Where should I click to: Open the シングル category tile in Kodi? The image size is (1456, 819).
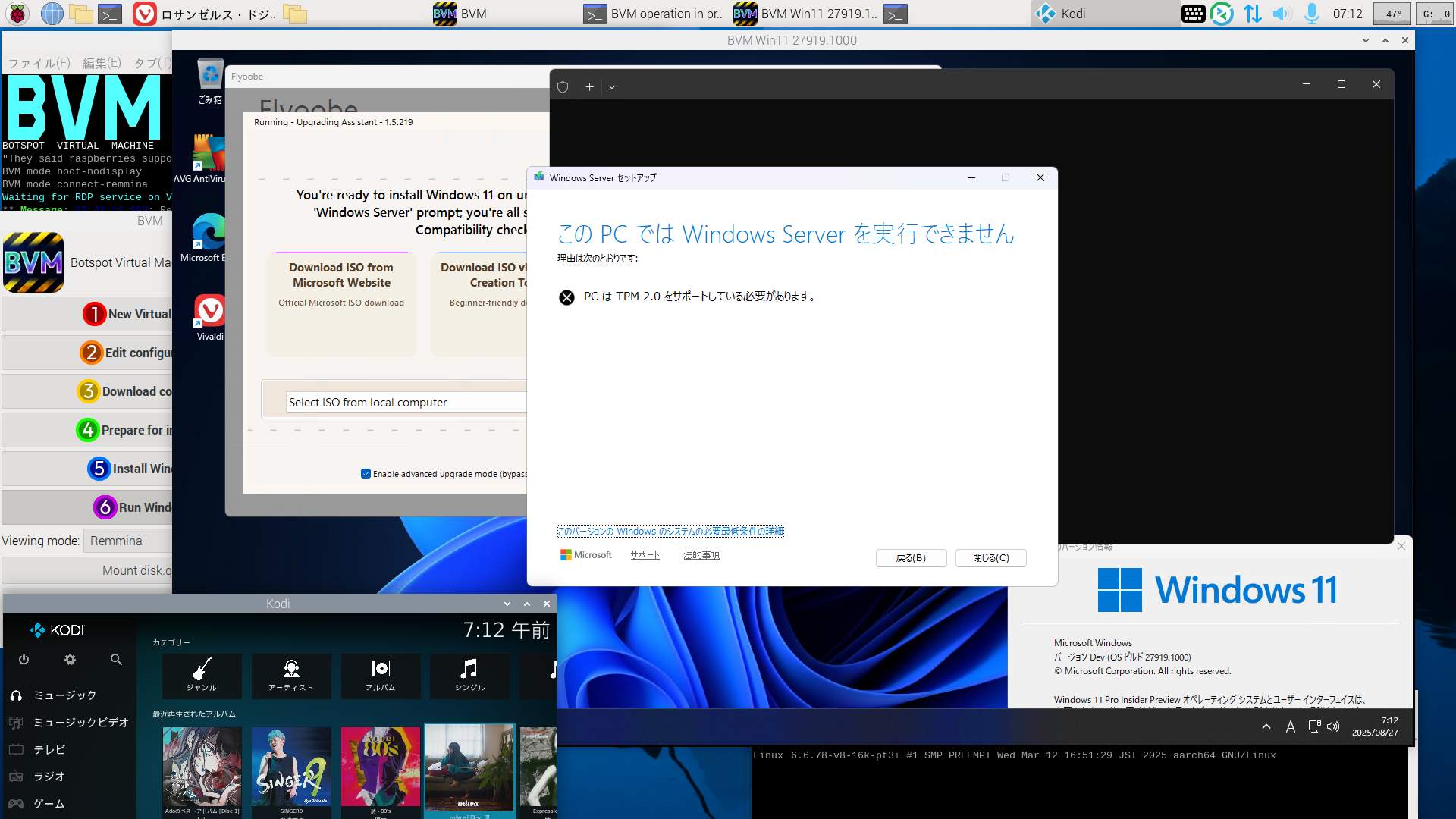coord(470,676)
